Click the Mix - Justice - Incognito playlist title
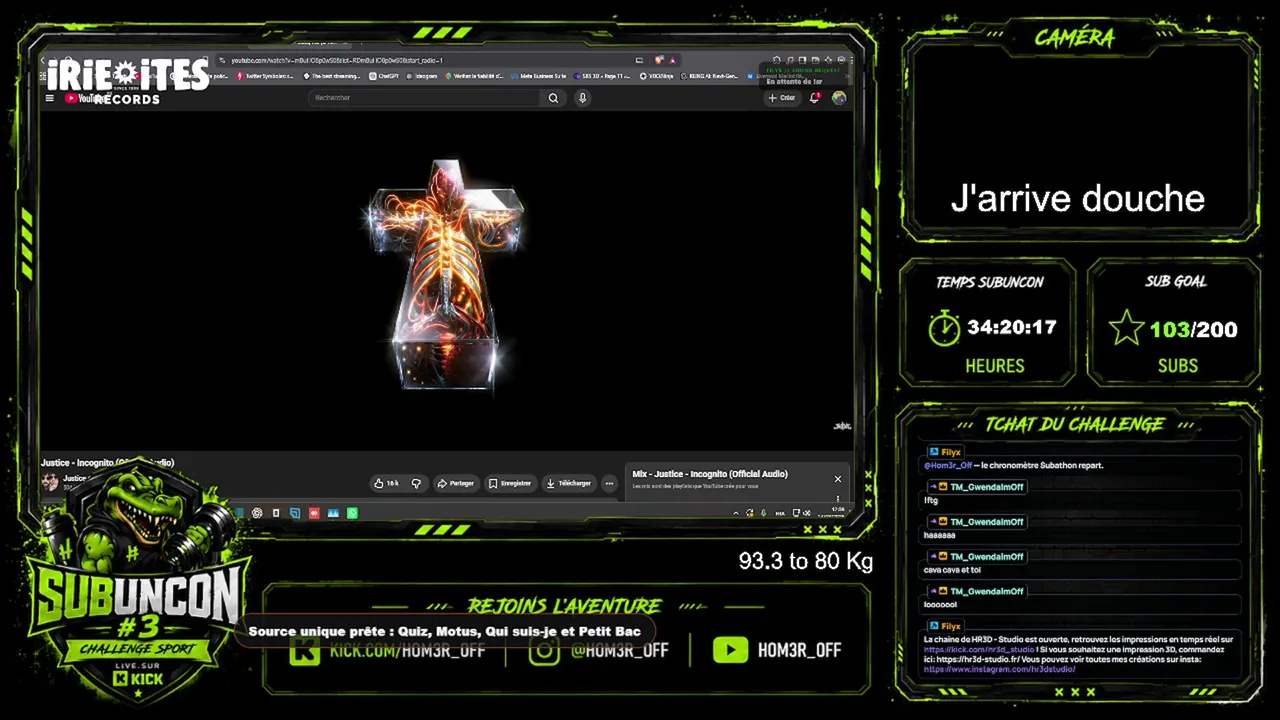Viewport: 1280px width, 720px height. (710, 474)
